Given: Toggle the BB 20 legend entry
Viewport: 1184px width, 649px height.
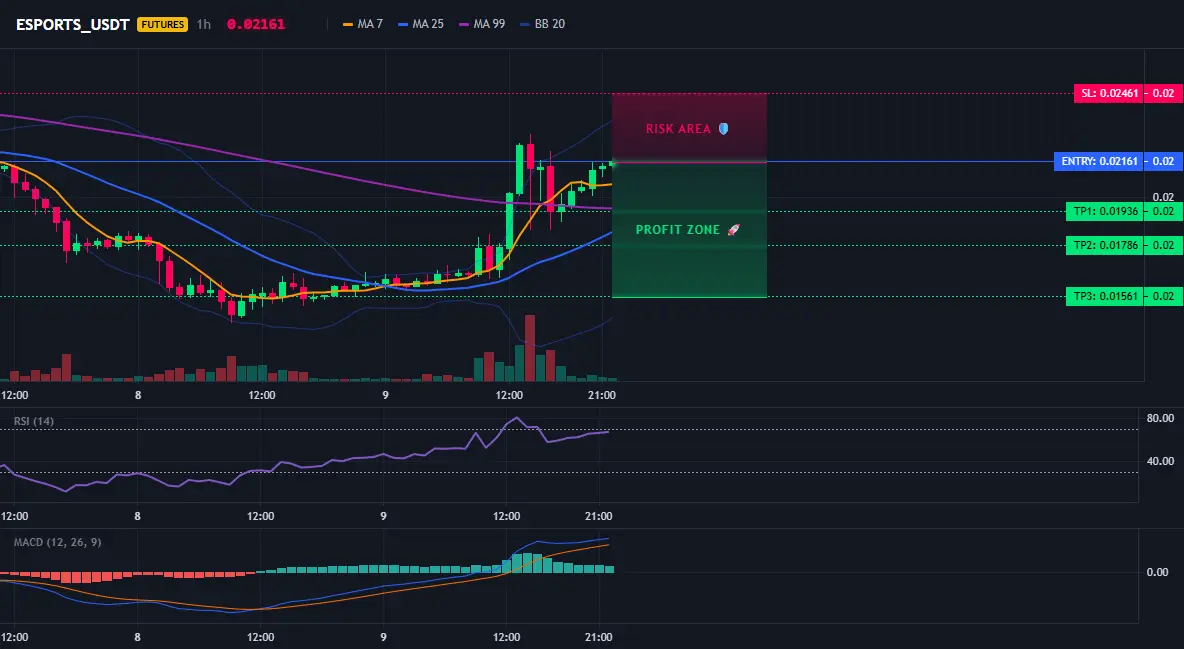Looking at the screenshot, I should [x=543, y=24].
